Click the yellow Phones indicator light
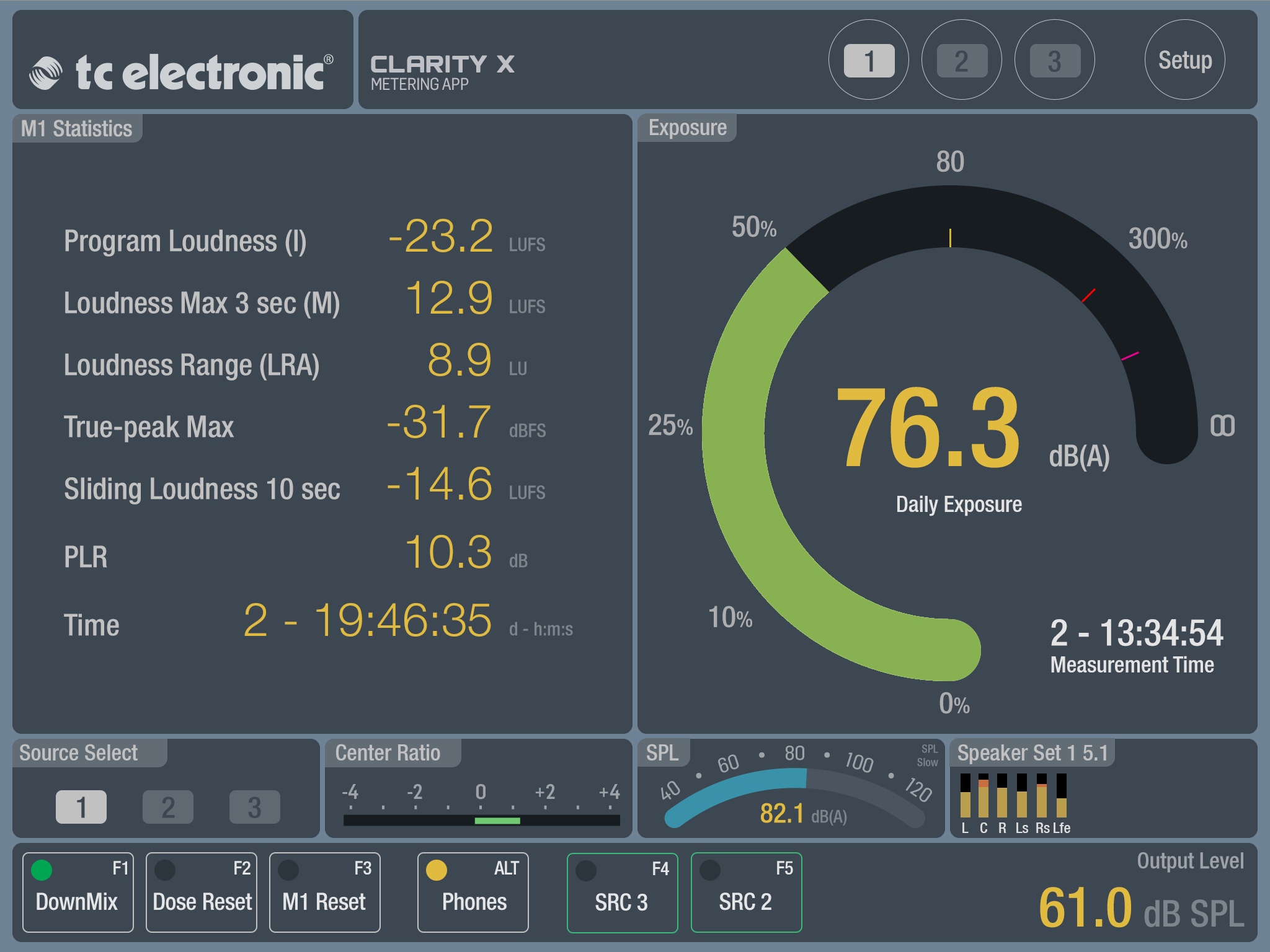This screenshot has width=1270, height=952. click(437, 870)
